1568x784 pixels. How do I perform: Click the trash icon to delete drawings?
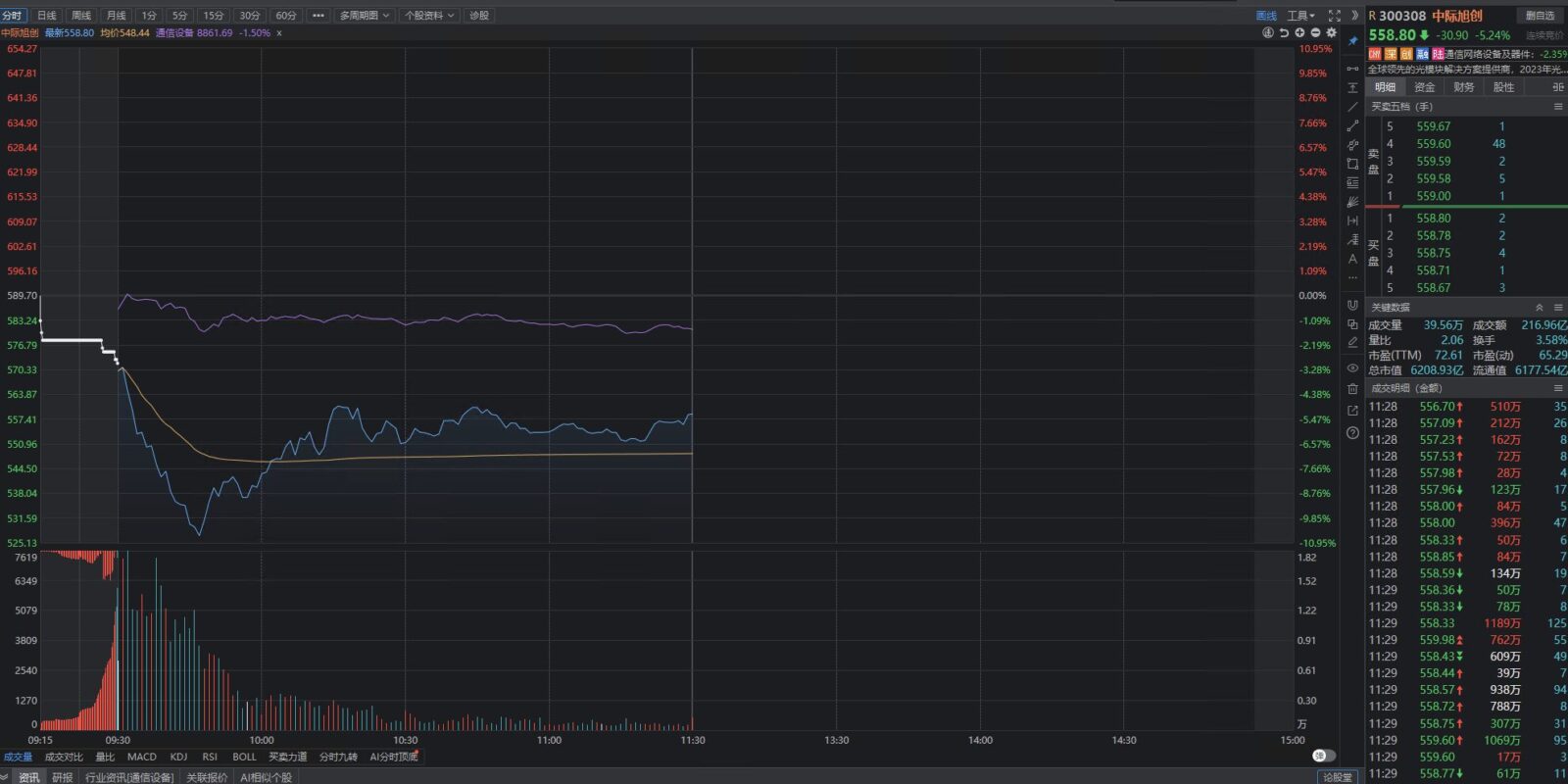click(1352, 389)
